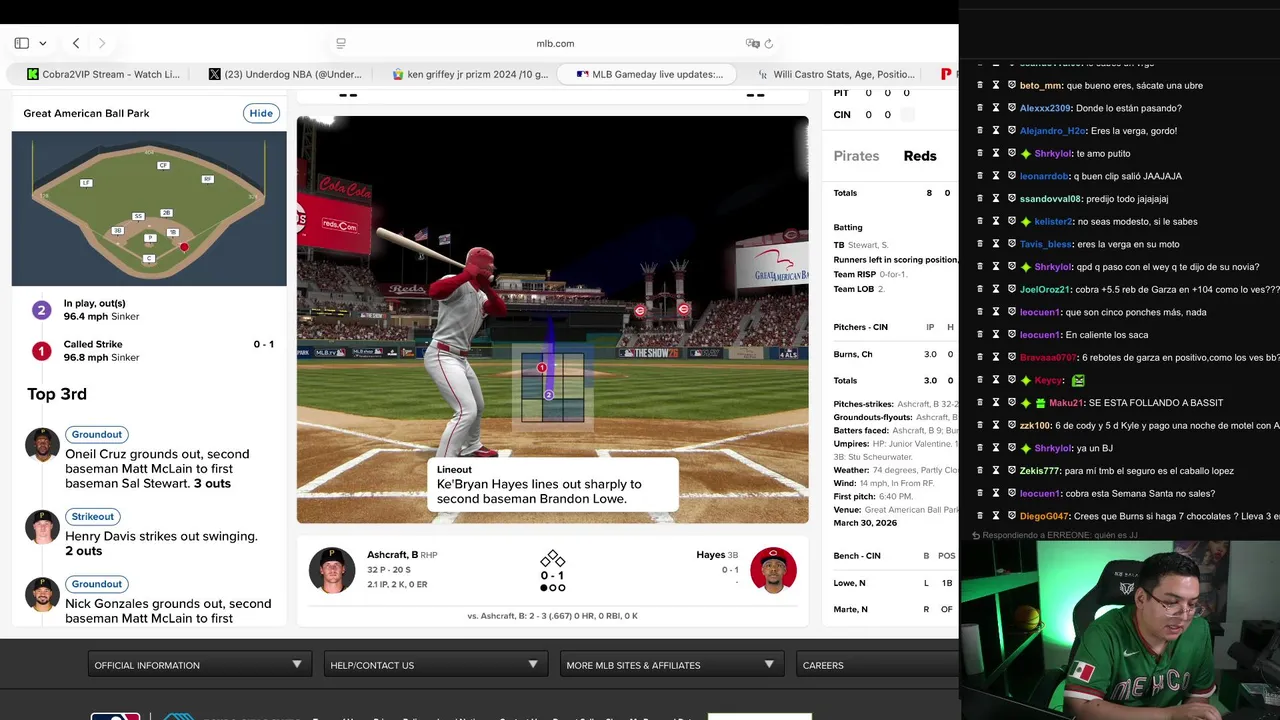Click kelister2's green subscriber badge
The height and width of the screenshot is (720, 1280).
[x=1026, y=221]
